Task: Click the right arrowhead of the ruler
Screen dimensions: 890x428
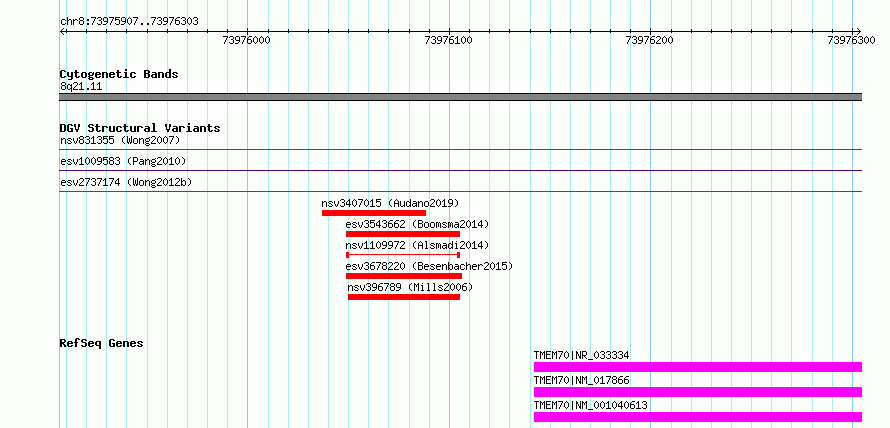Action: click(x=858, y=31)
